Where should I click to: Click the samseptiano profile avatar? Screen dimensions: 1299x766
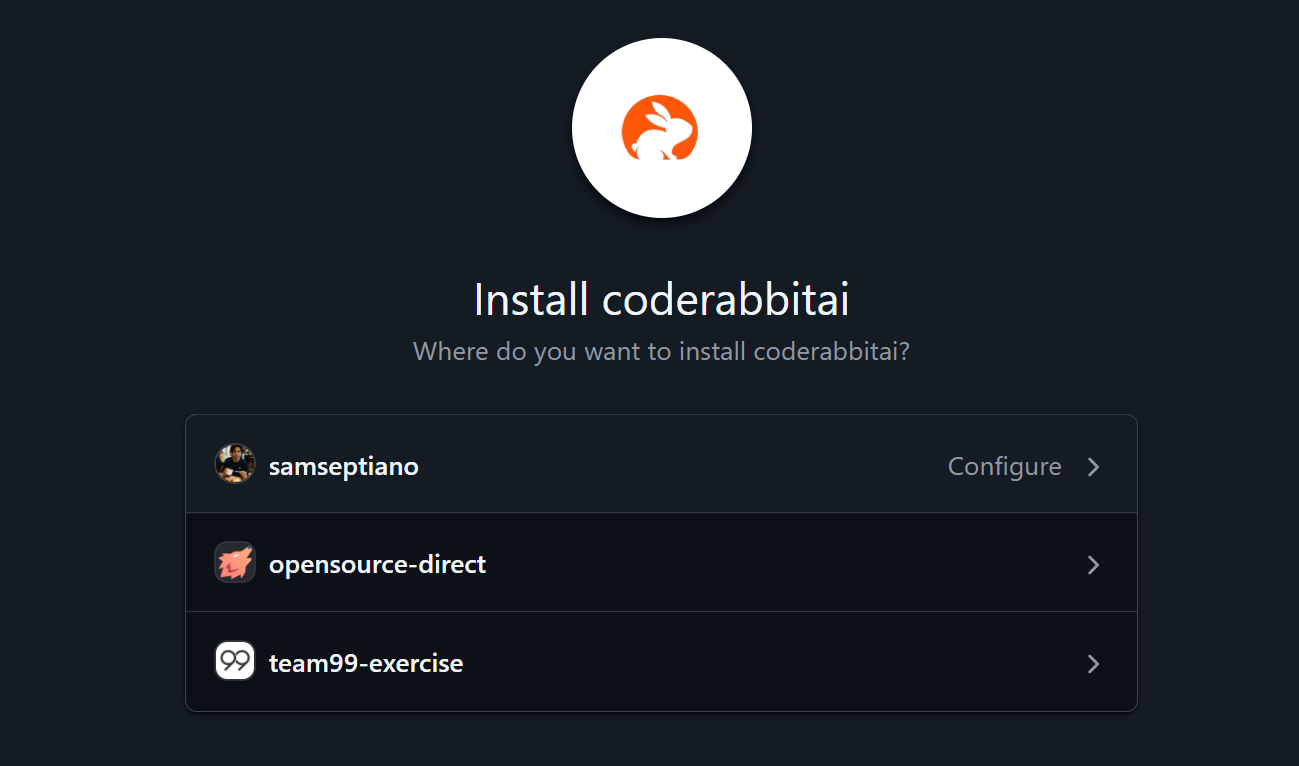pos(235,465)
